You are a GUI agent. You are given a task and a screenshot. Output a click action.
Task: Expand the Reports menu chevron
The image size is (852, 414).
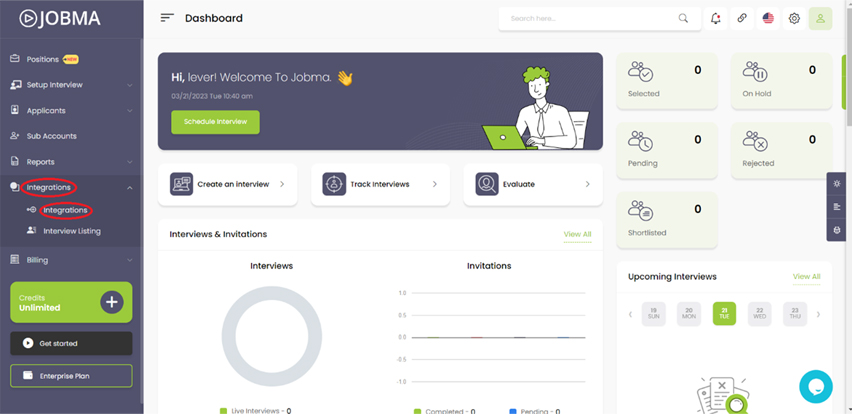[x=129, y=162]
